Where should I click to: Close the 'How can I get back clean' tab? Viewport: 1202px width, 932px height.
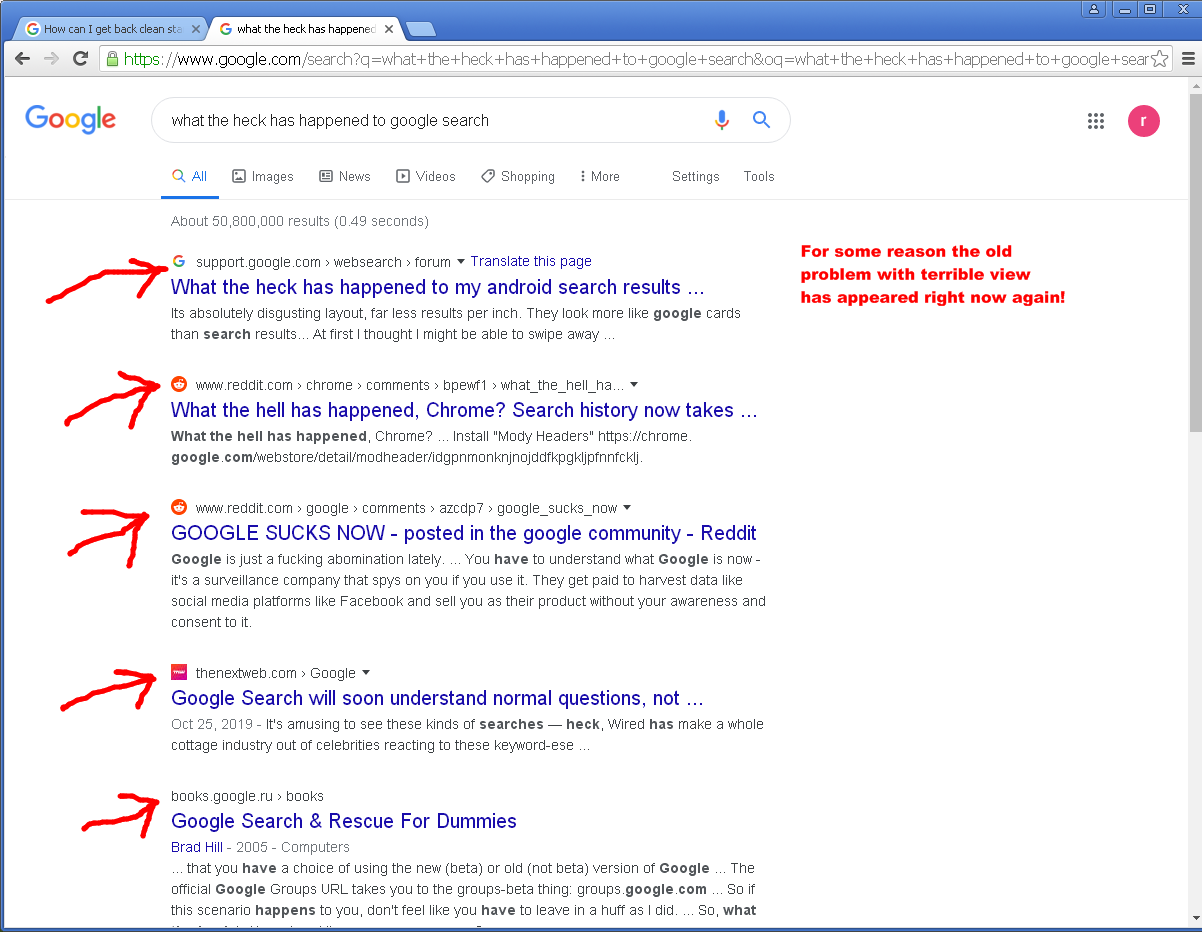(x=195, y=29)
